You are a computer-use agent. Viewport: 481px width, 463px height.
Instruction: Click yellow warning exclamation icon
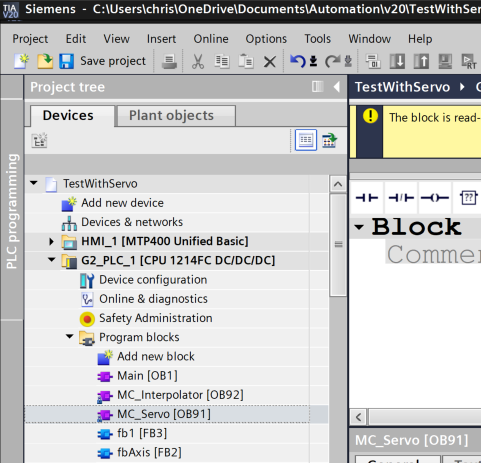pos(370,116)
